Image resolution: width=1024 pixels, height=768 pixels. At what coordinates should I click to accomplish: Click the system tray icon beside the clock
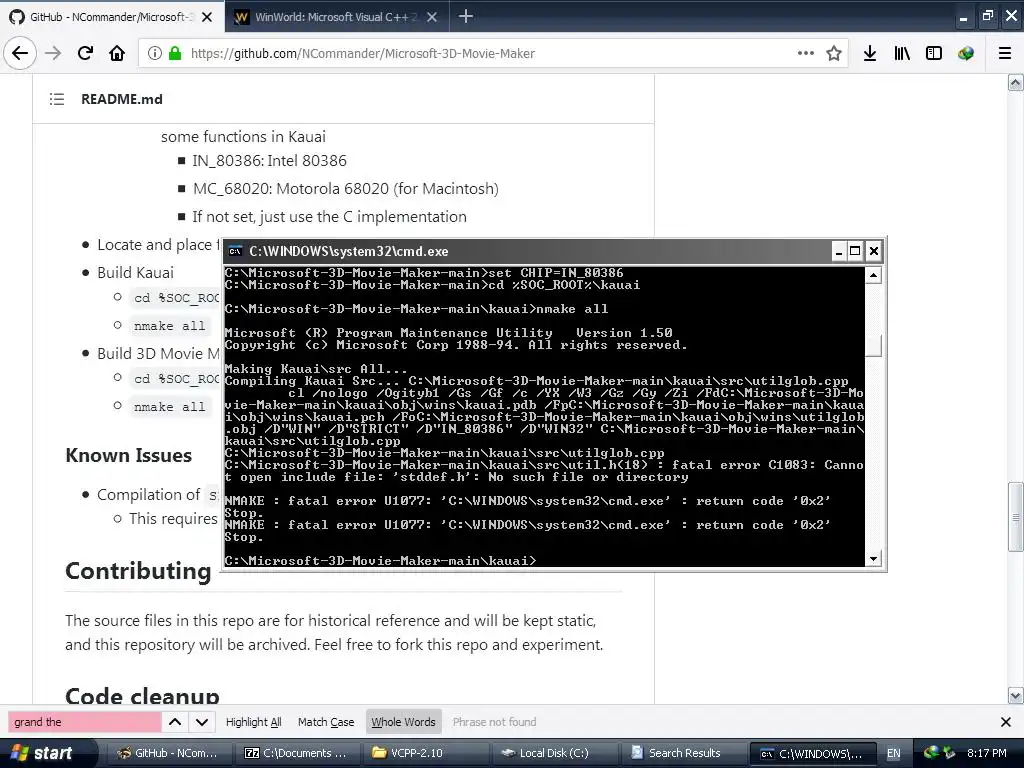pos(949,752)
